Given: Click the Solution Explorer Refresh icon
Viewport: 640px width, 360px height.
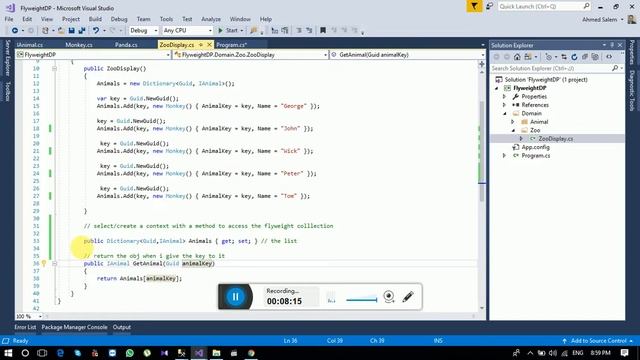Looking at the screenshot, I should [574, 57].
